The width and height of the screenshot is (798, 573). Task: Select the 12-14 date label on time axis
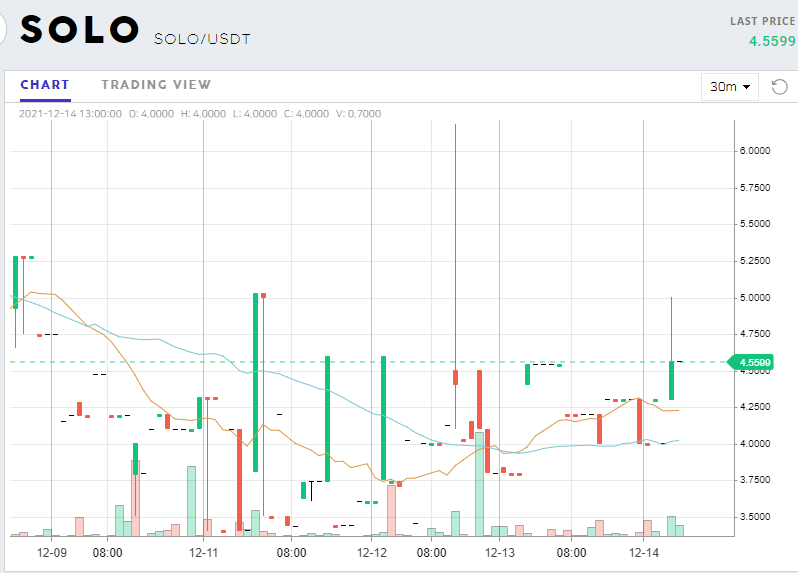coord(644,553)
